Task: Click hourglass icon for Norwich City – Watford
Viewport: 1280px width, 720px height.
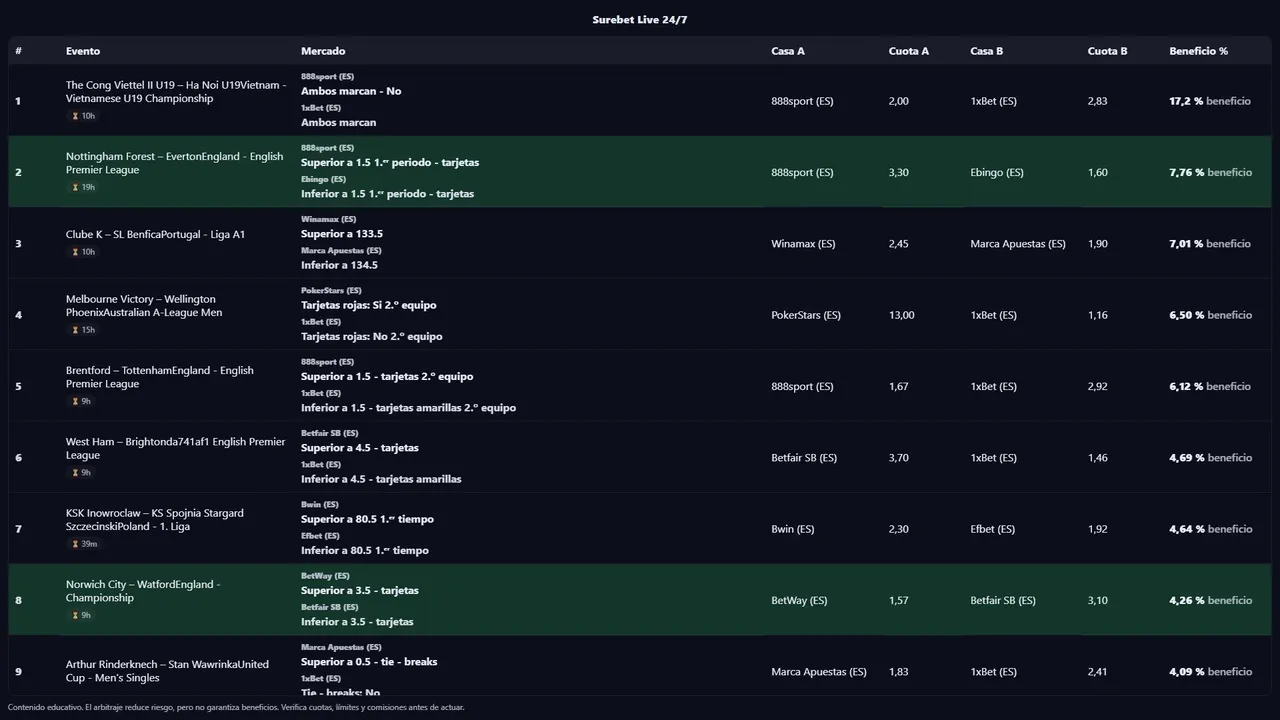Action: click(x=75, y=615)
